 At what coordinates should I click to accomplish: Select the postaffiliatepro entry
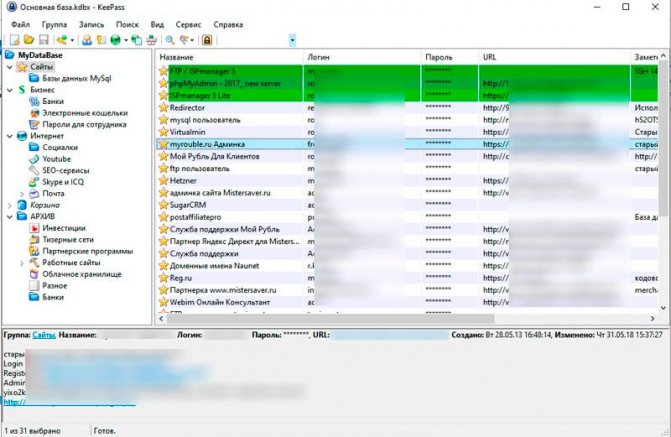pyautogui.click(x=407, y=217)
